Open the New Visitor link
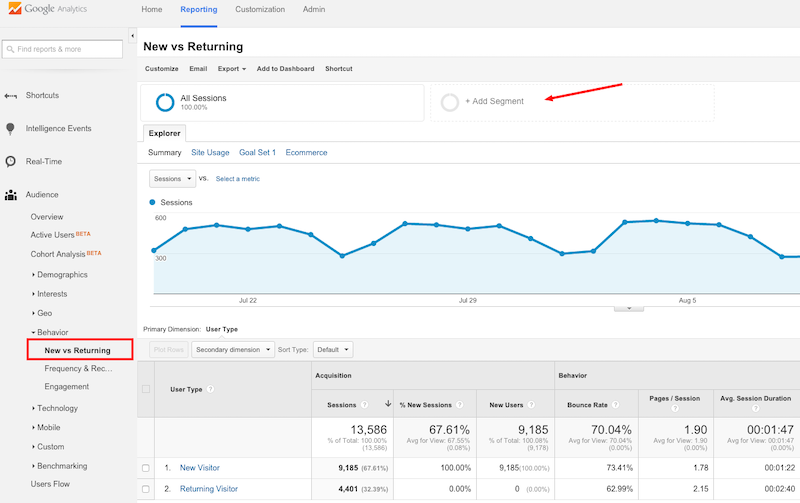 (x=199, y=468)
